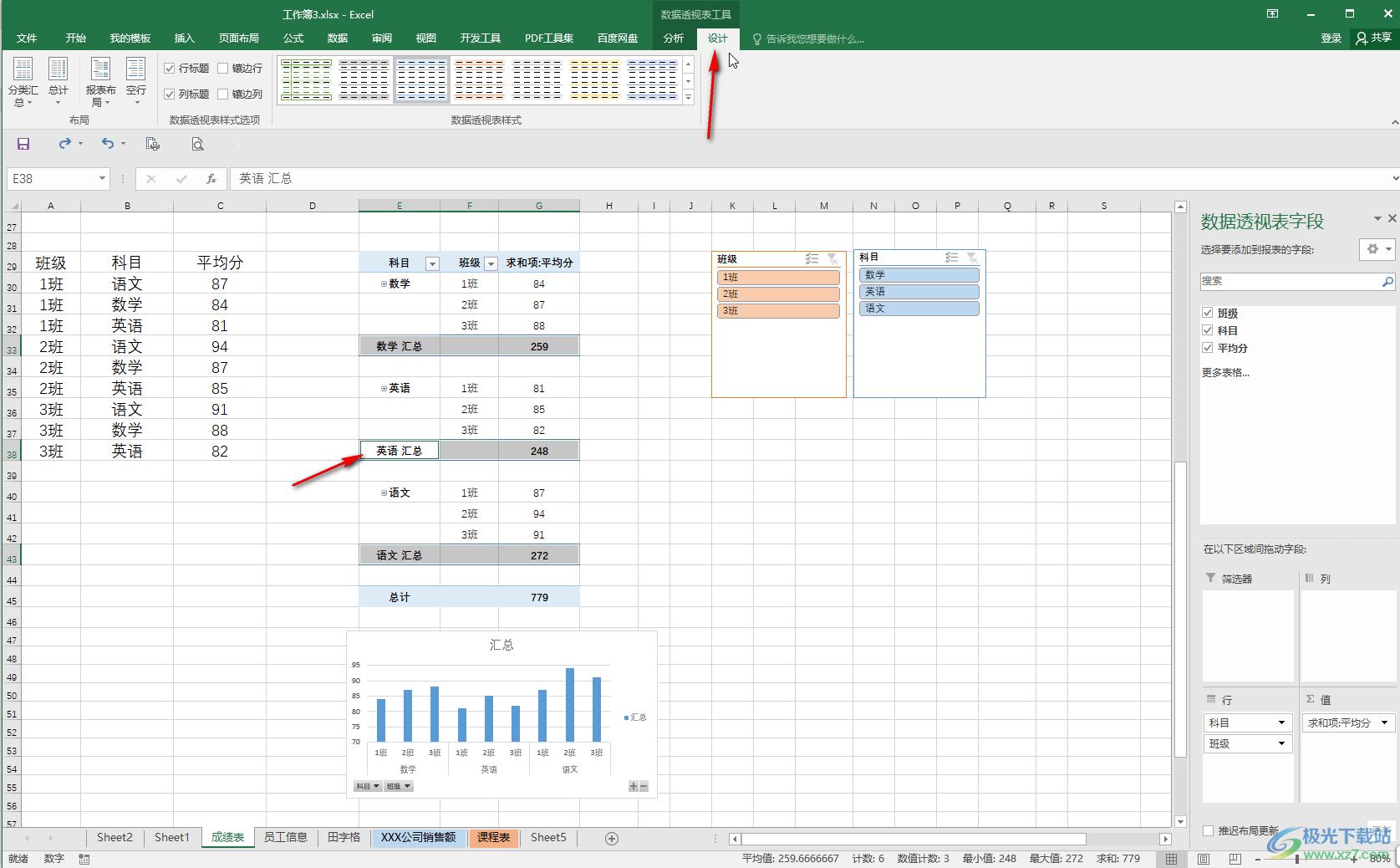
Task: Toggle Row Headers (行标题) checkbox
Action: [170, 69]
